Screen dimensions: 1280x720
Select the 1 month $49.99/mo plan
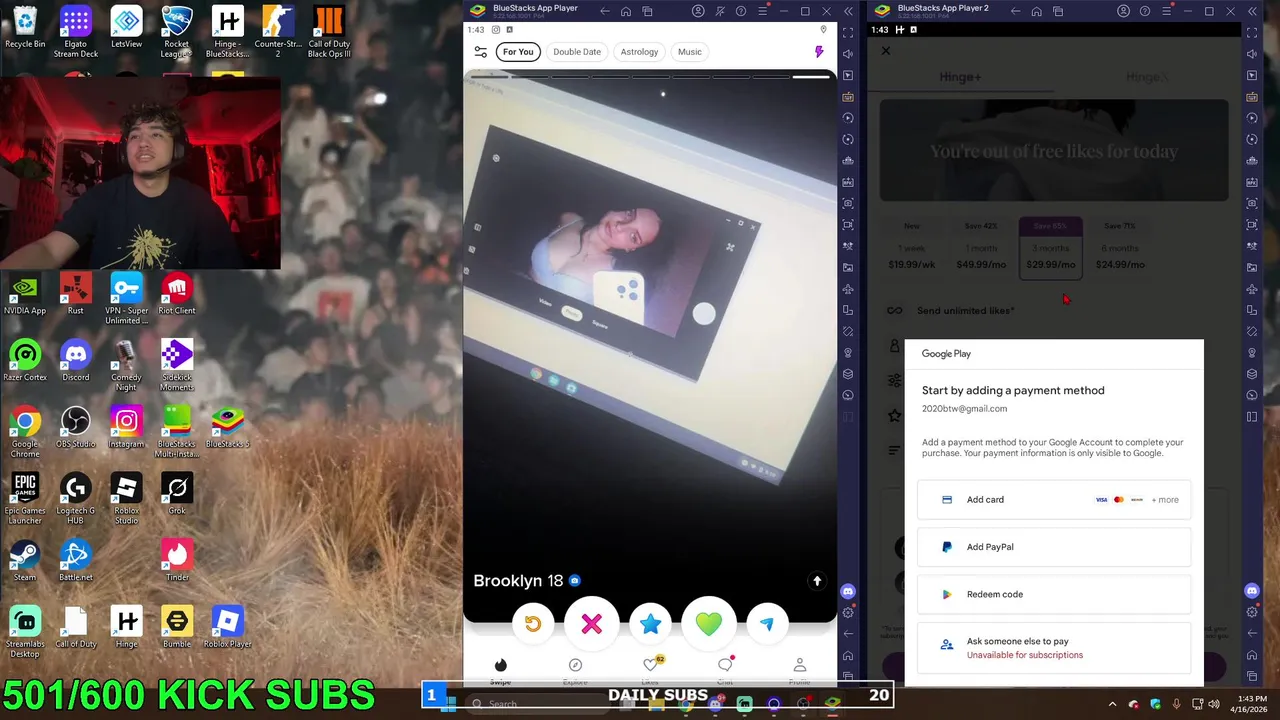pyautogui.click(x=981, y=247)
